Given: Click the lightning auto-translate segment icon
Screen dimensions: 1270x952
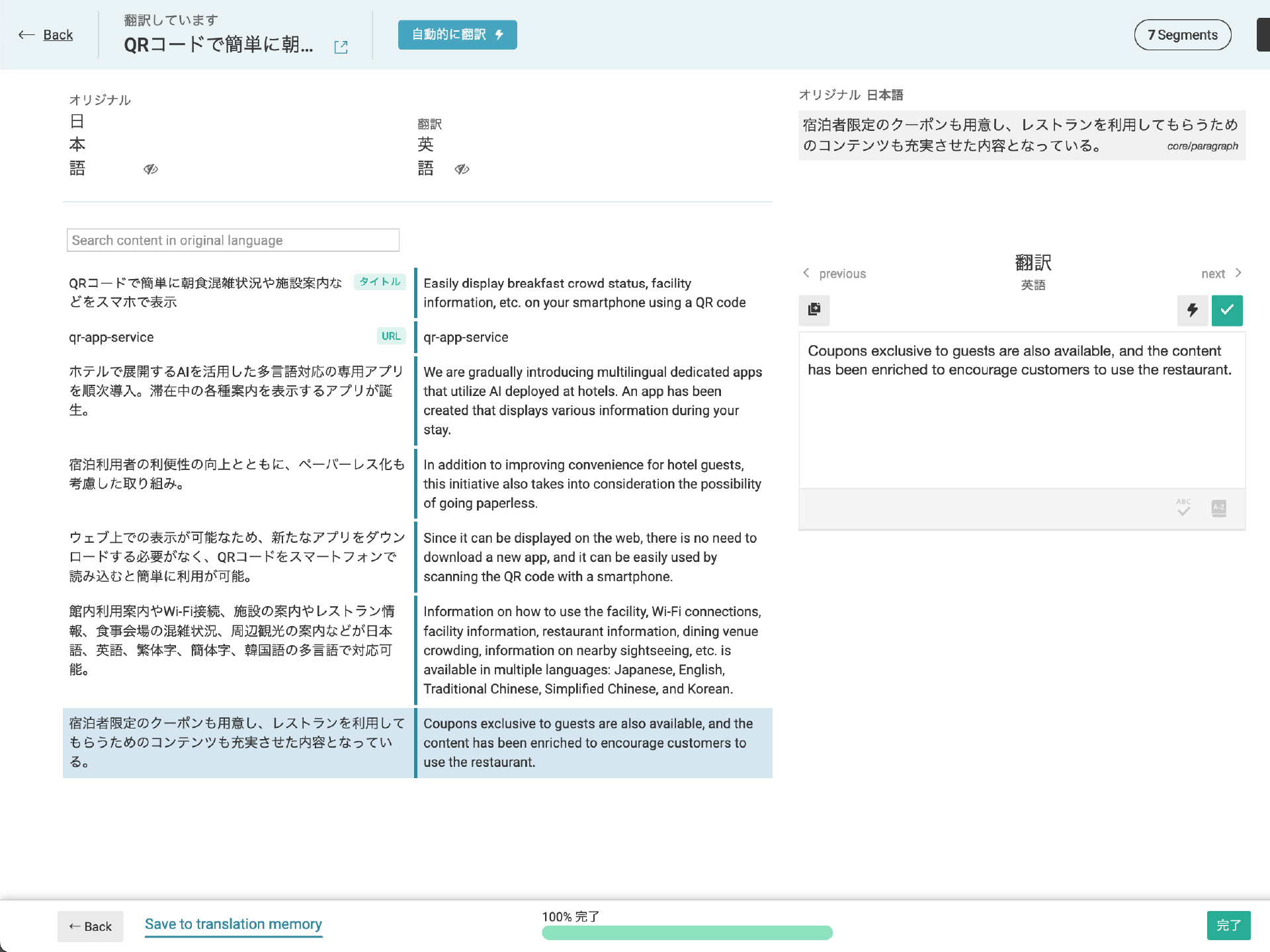Looking at the screenshot, I should [1192, 310].
